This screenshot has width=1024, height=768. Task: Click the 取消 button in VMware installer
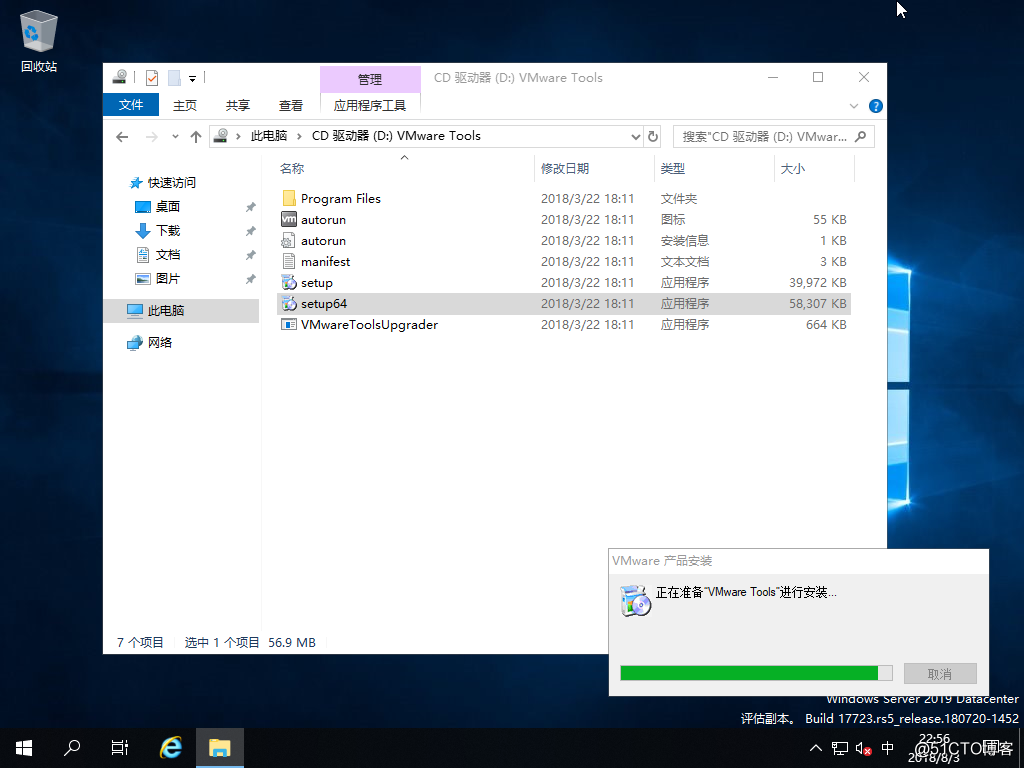pos(940,673)
